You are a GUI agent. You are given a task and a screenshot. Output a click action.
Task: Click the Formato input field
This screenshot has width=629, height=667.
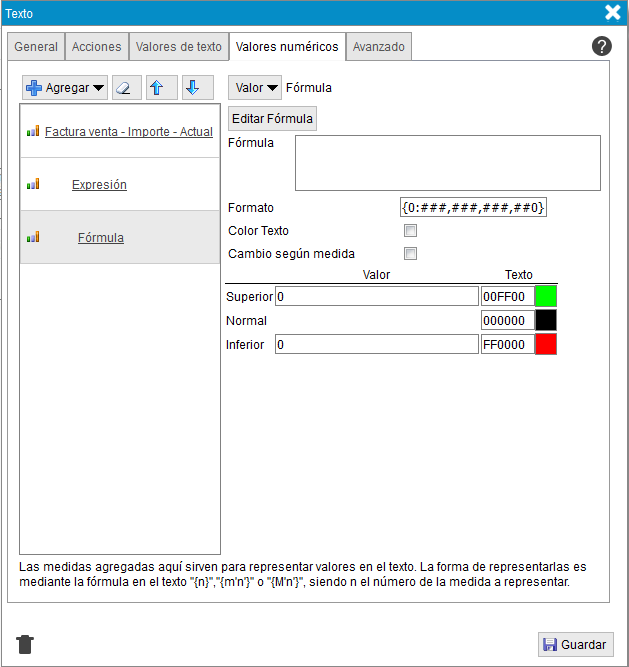coord(473,208)
